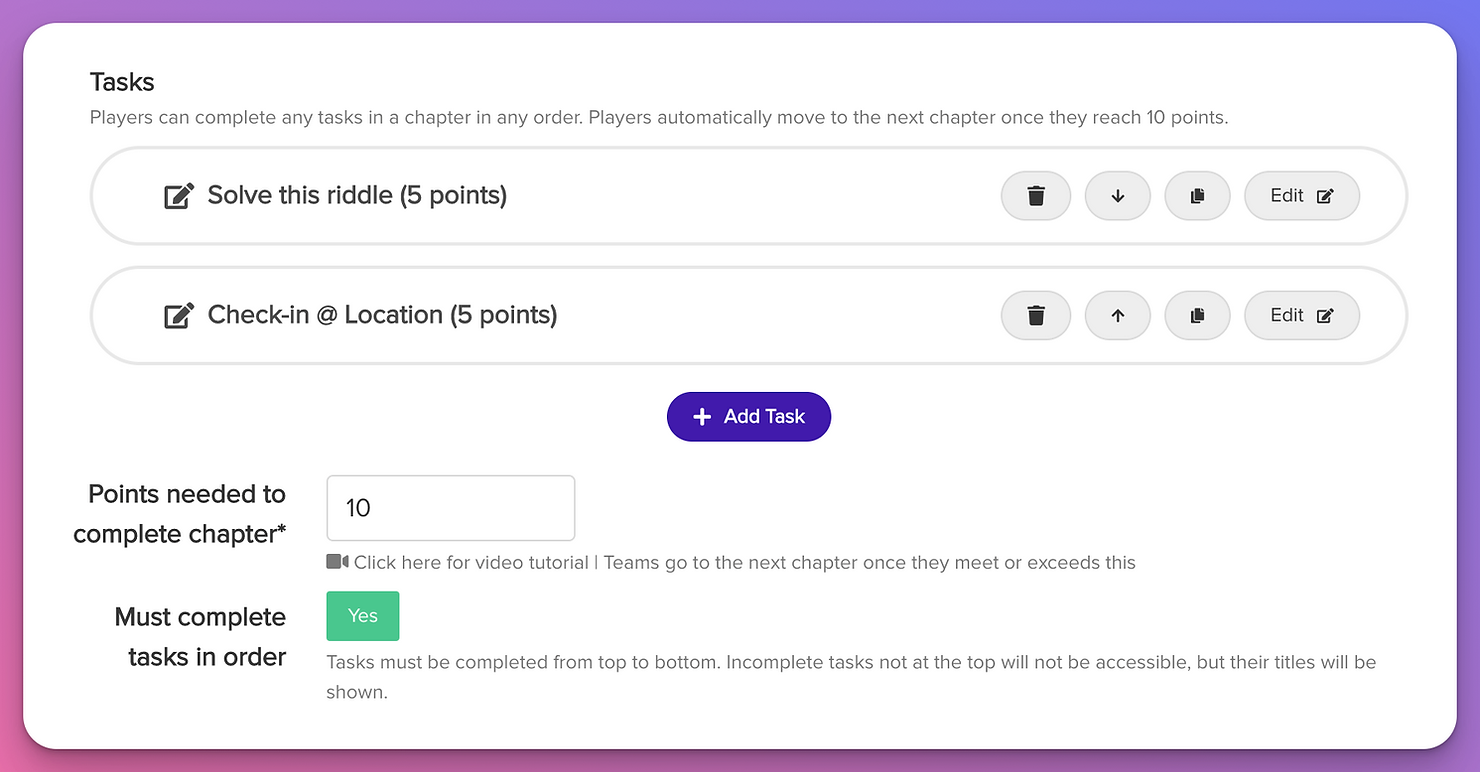Viewport: 1480px width, 772px height.
Task: Move the riddle task down
Action: pyautogui.click(x=1117, y=195)
